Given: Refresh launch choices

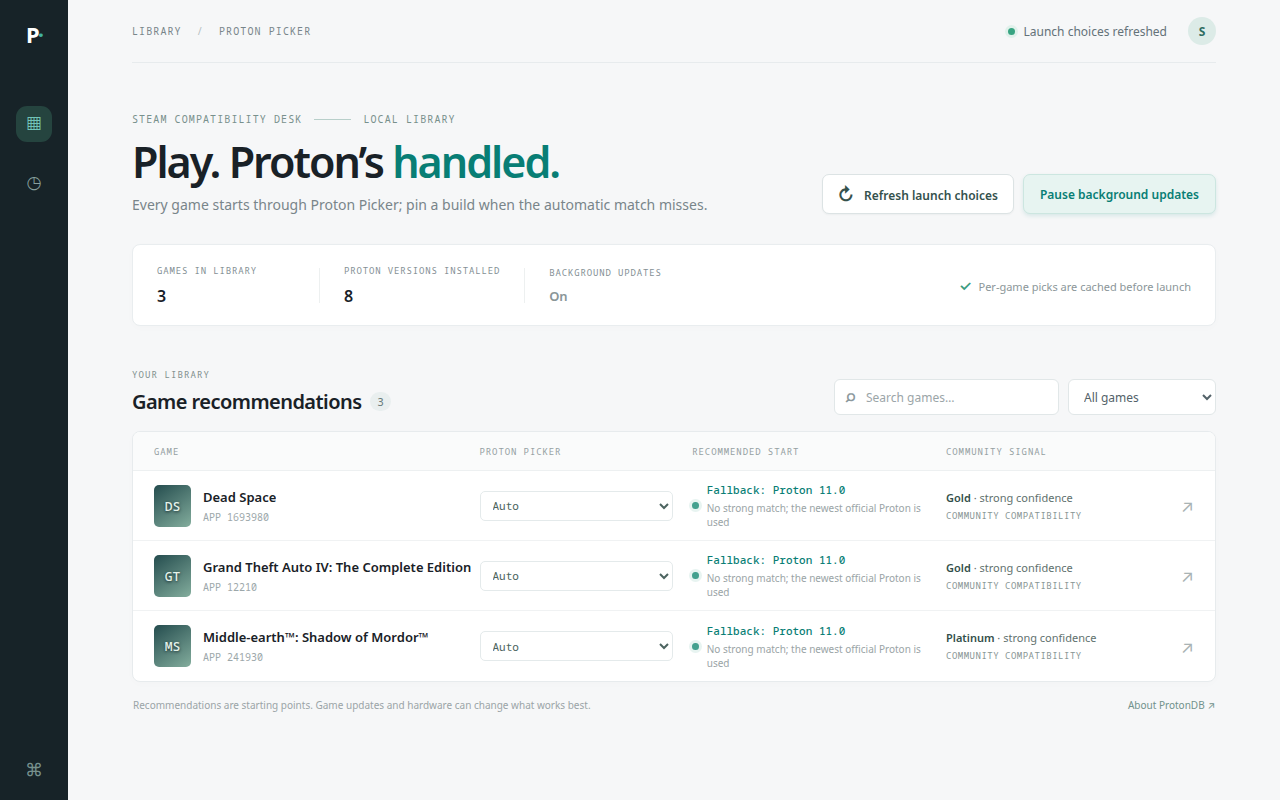Looking at the screenshot, I should (918, 195).
